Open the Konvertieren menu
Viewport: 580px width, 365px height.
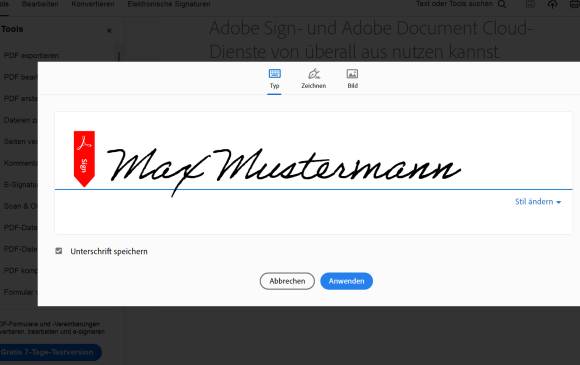click(x=92, y=4)
